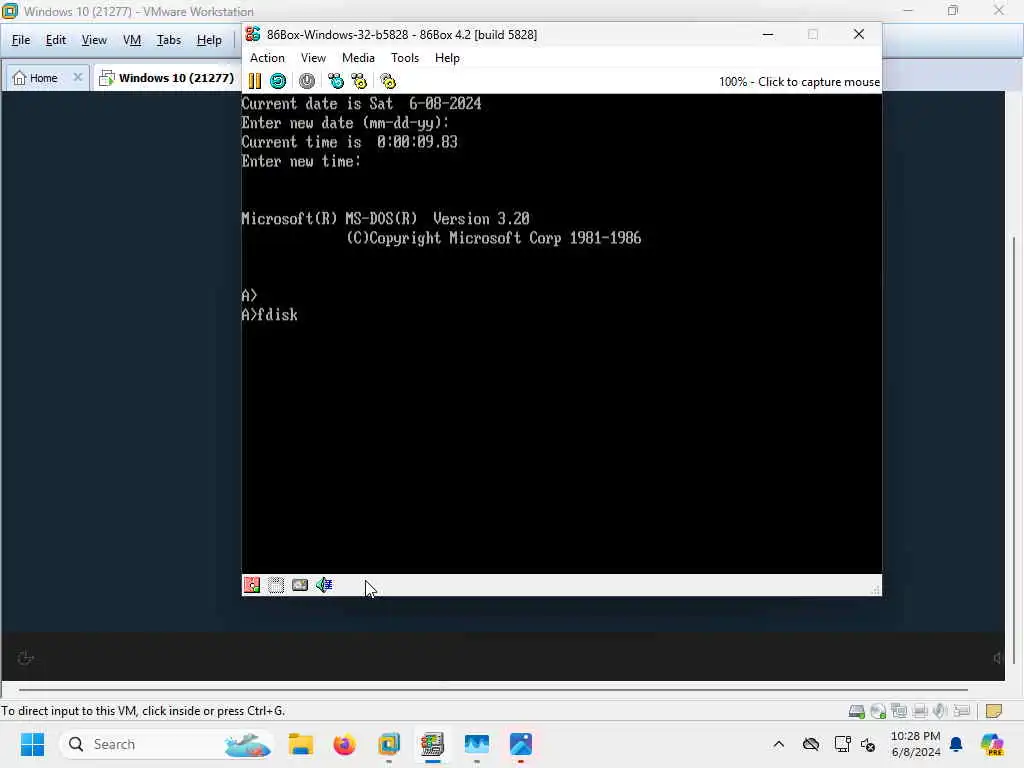Show hidden system tray icons
1024x768 pixels.
(x=778, y=744)
